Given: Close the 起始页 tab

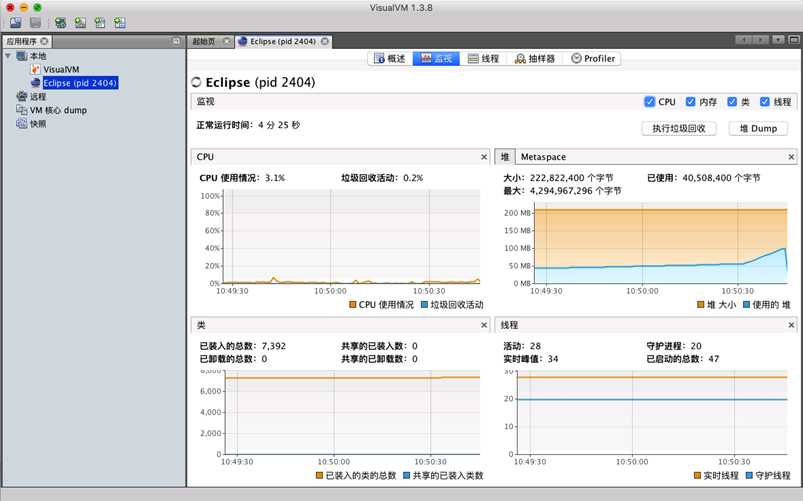Looking at the screenshot, I should [x=226, y=41].
